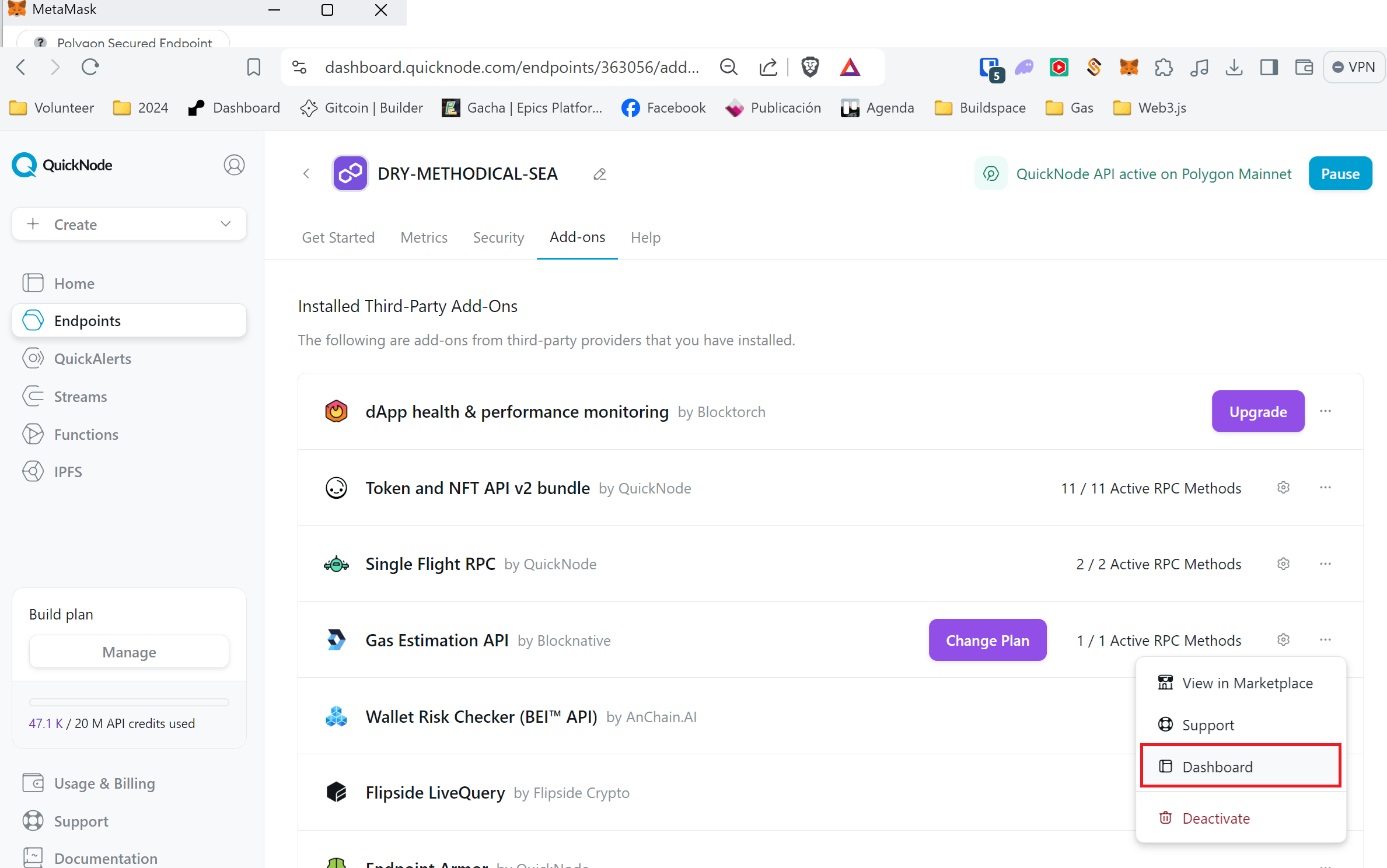Select View in Marketplace from context menu
This screenshot has width=1387, height=868.
tap(1247, 682)
